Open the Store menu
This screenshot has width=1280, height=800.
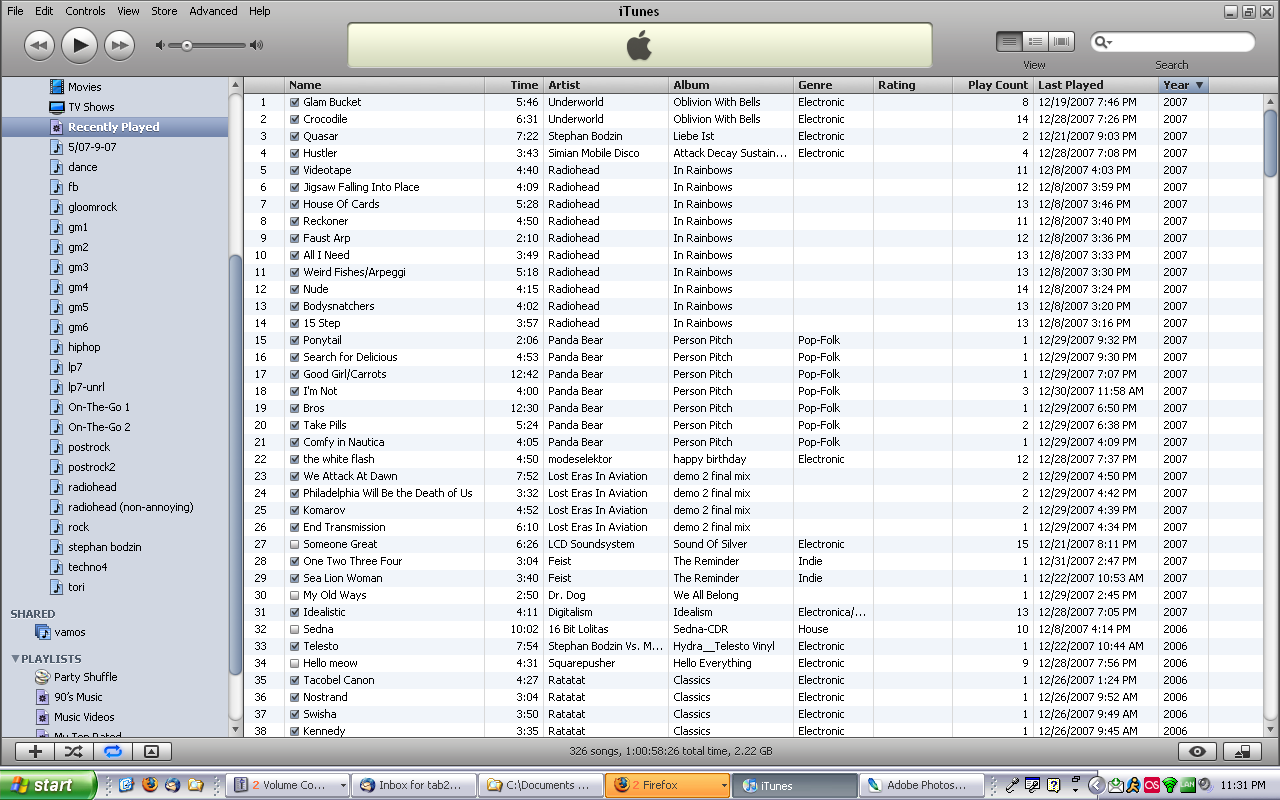pos(164,11)
